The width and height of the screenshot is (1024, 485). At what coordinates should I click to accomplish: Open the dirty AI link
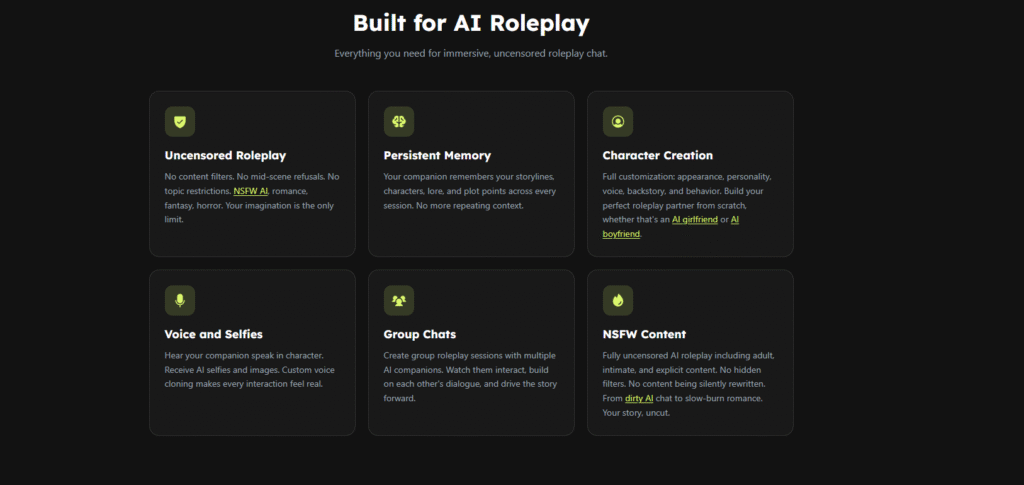click(639, 398)
